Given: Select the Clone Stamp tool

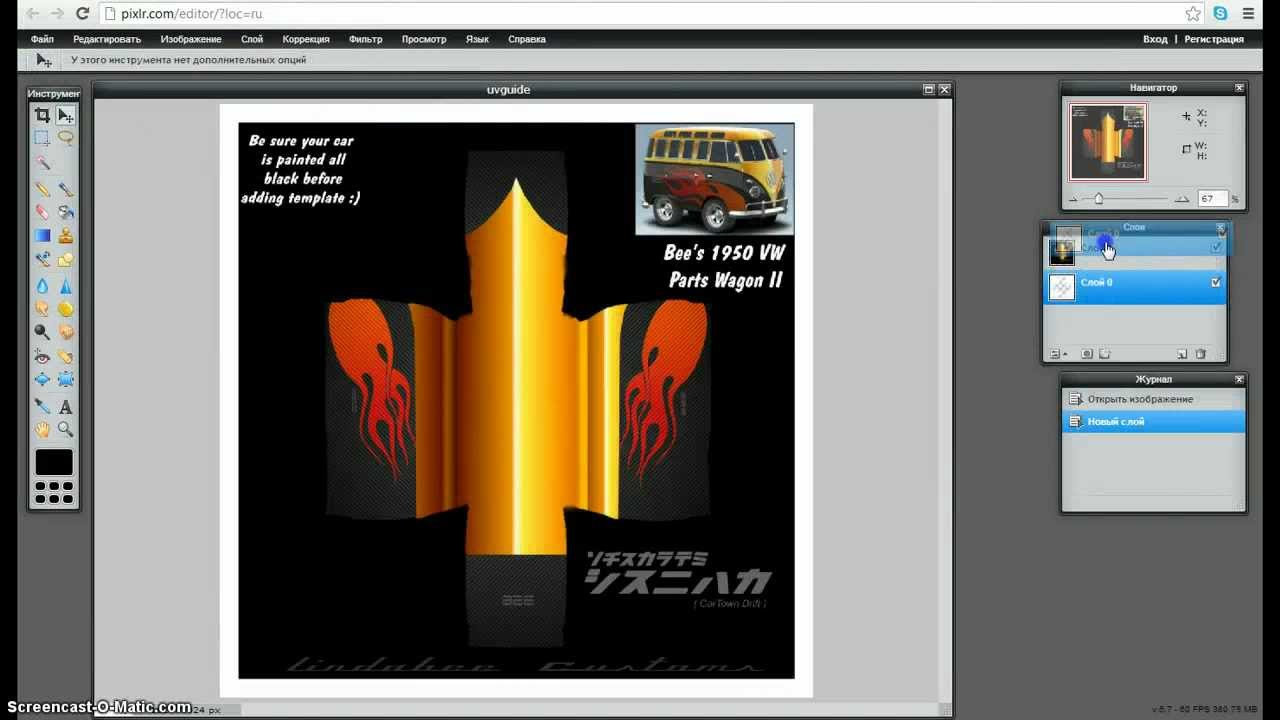Looking at the screenshot, I should [65, 236].
